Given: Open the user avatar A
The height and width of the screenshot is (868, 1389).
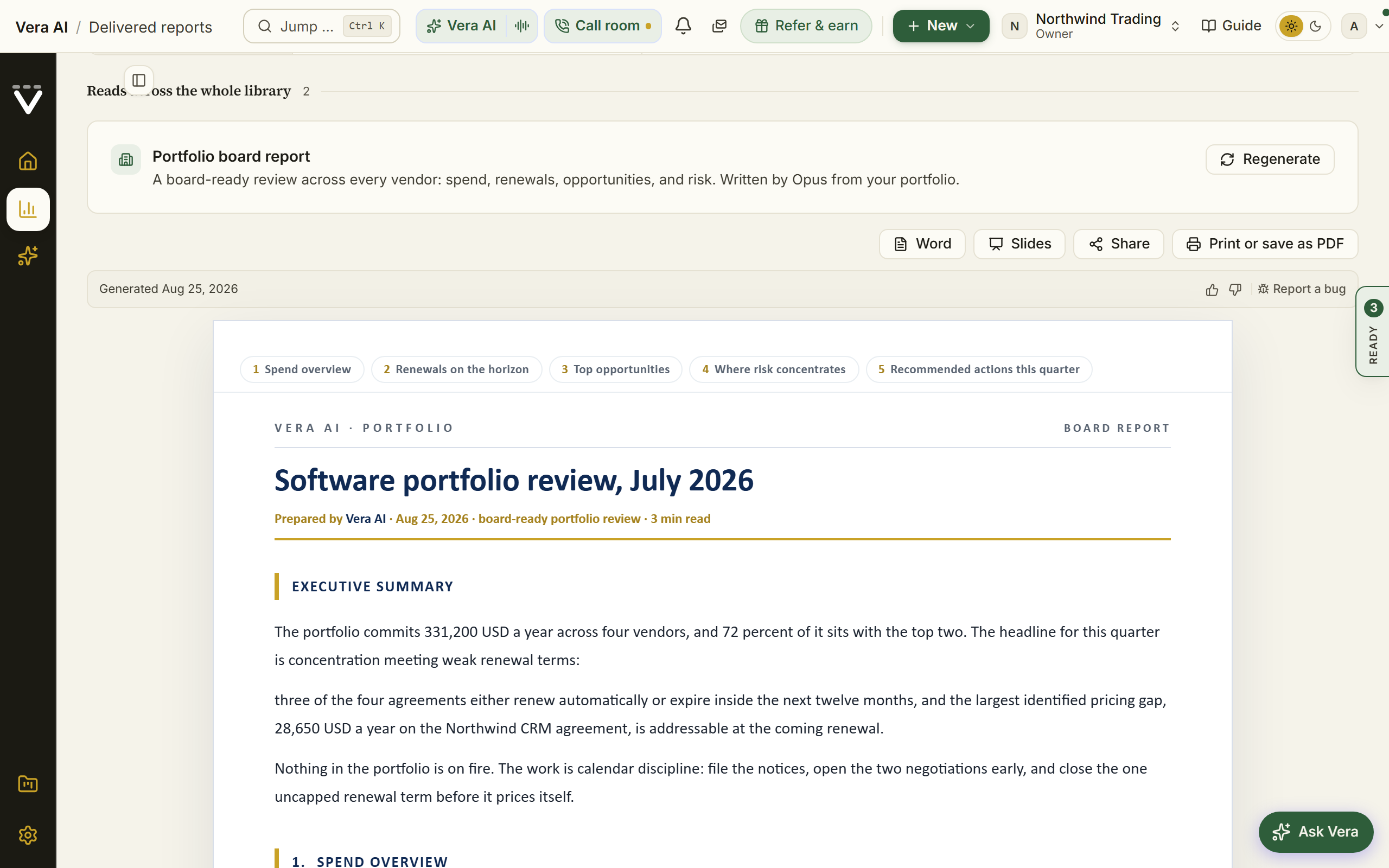Looking at the screenshot, I should [x=1354, y=26].
